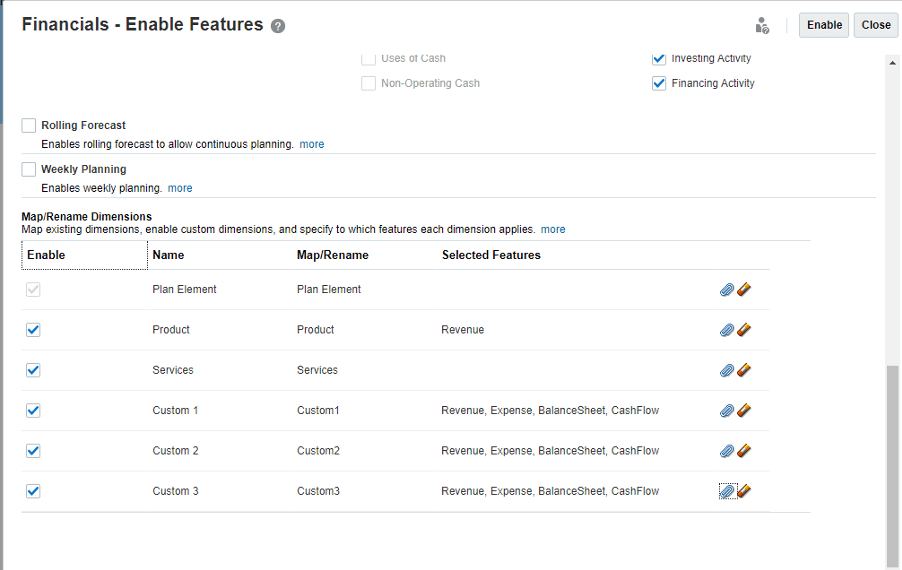Click the Map/Rename column header
902x570 pixels.
point(332,255)
